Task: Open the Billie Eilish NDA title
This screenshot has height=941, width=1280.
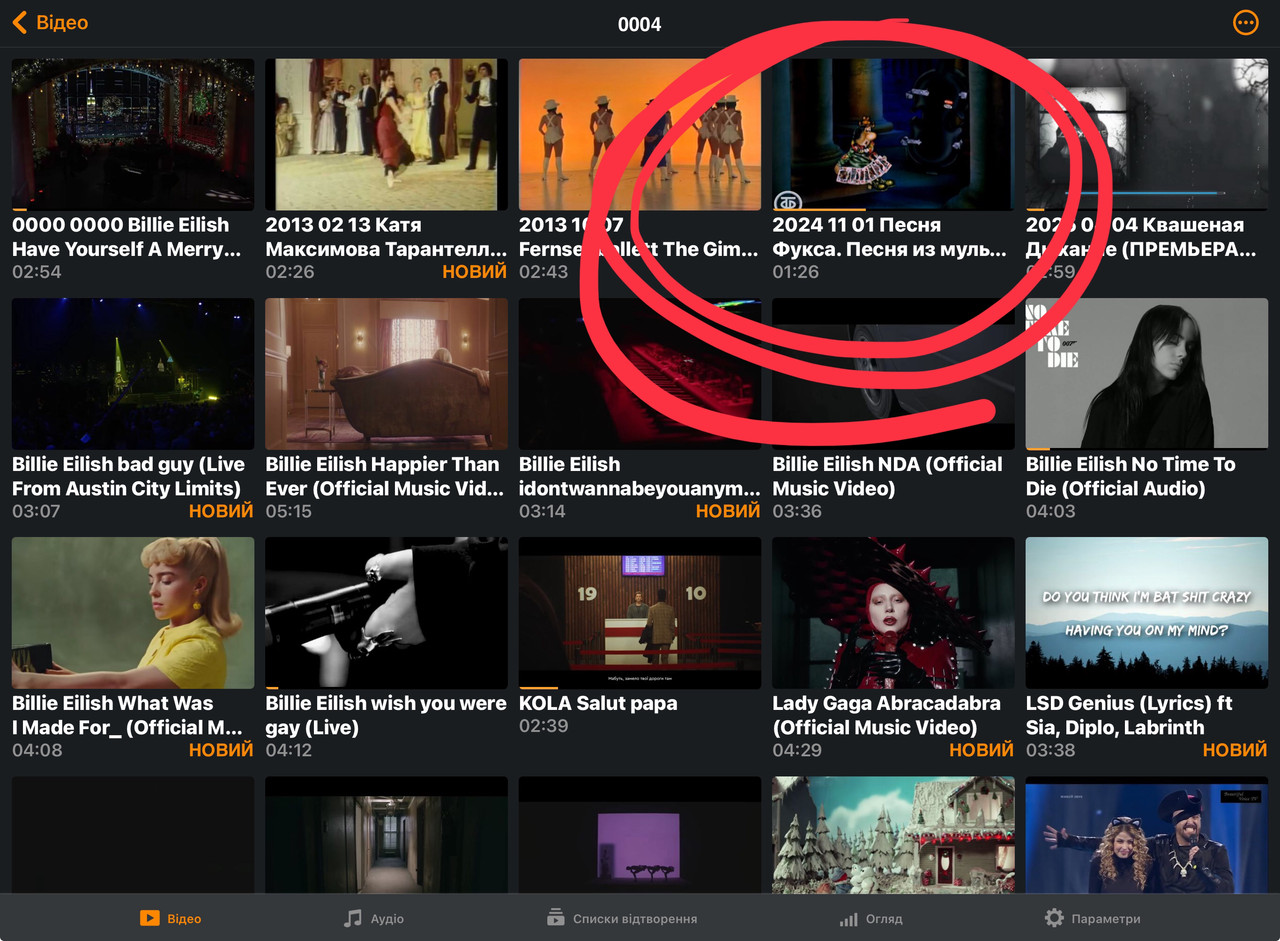Action: [x=887, y=476]
